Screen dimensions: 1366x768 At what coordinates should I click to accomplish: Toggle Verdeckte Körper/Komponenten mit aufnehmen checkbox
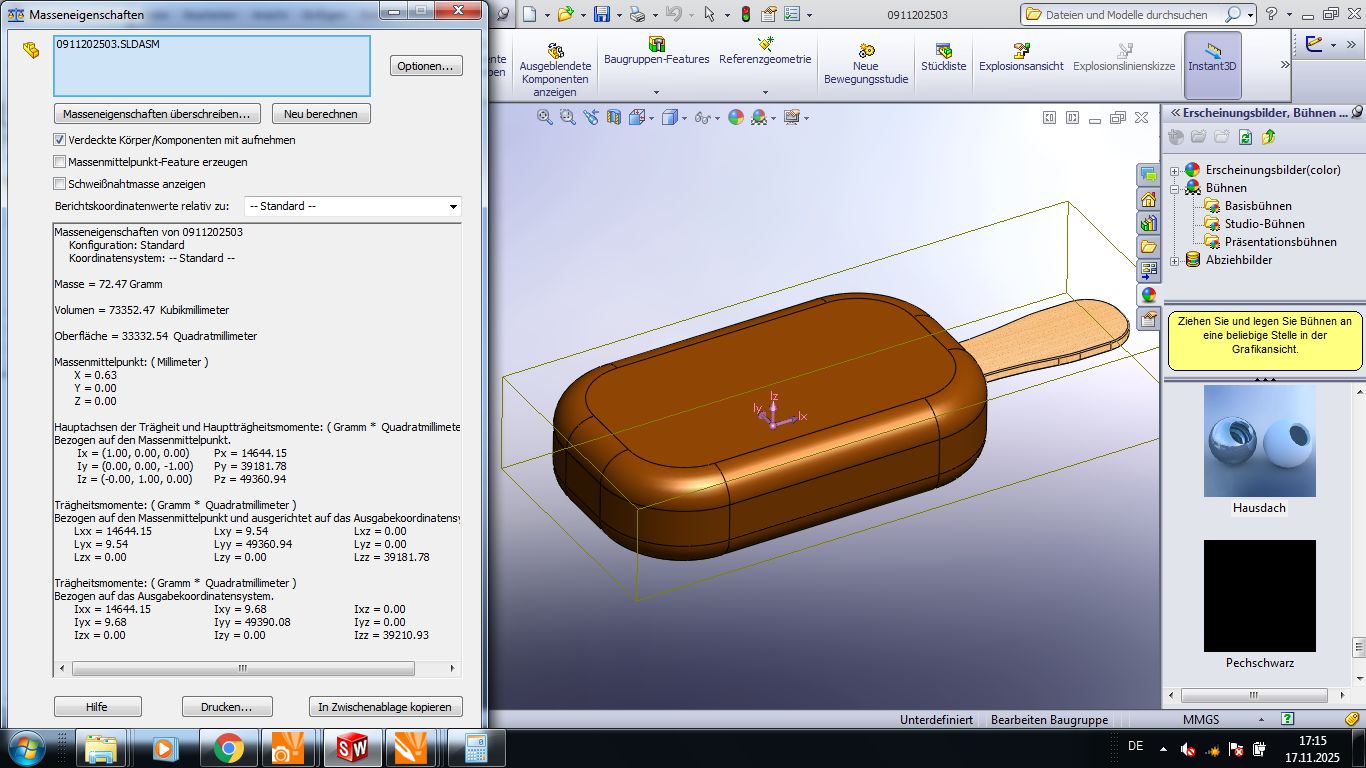(59, 140)
